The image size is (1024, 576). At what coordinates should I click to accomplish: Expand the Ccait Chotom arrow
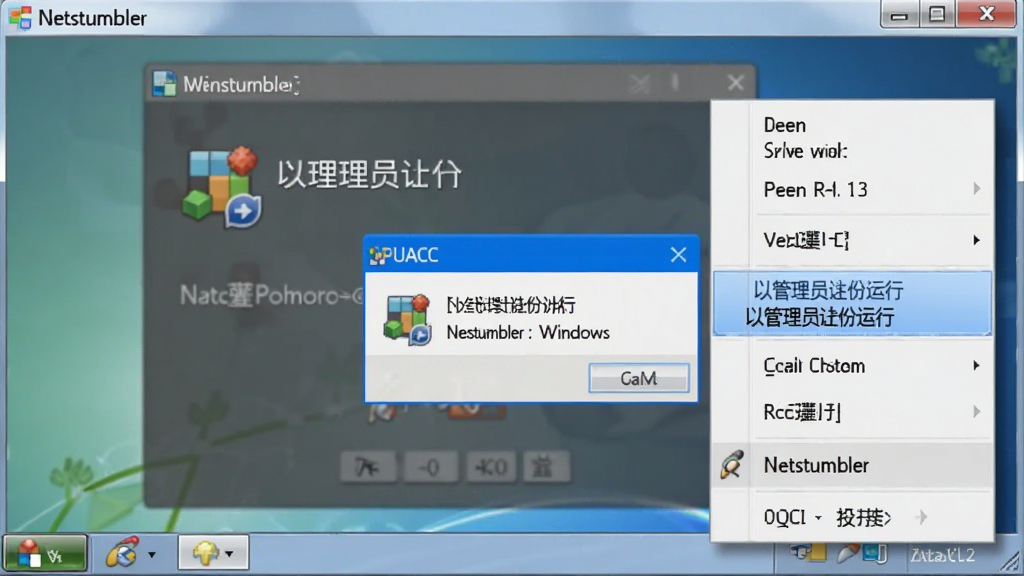click(976, 365)
